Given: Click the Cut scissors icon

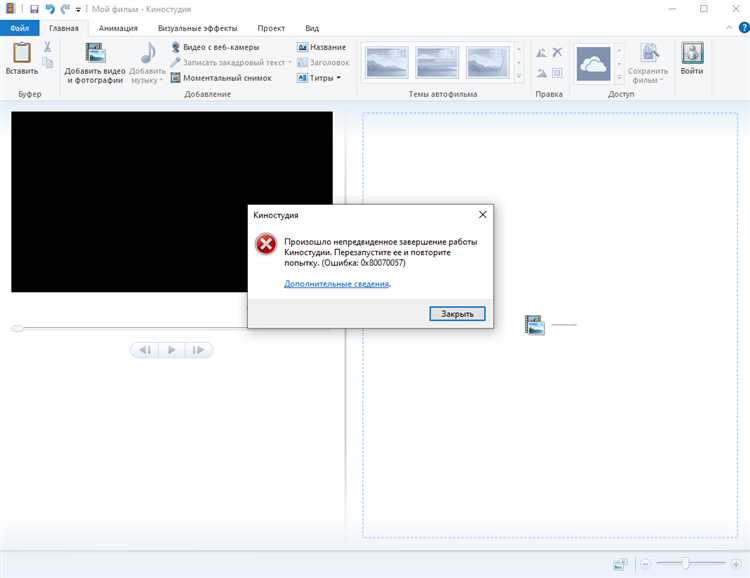Looking at the screenshot, I should point(47,47).
